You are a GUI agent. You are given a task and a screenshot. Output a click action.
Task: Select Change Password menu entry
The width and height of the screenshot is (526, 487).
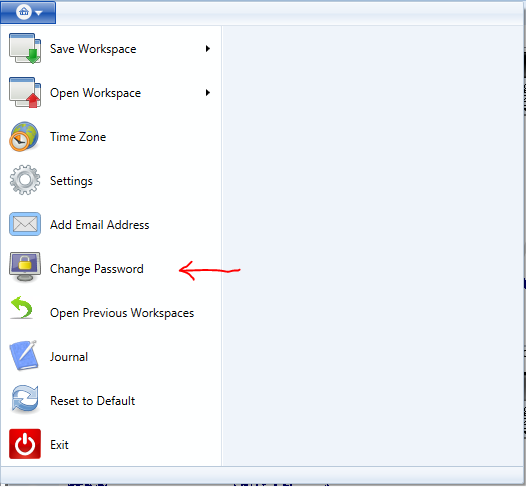pos(97,269)
